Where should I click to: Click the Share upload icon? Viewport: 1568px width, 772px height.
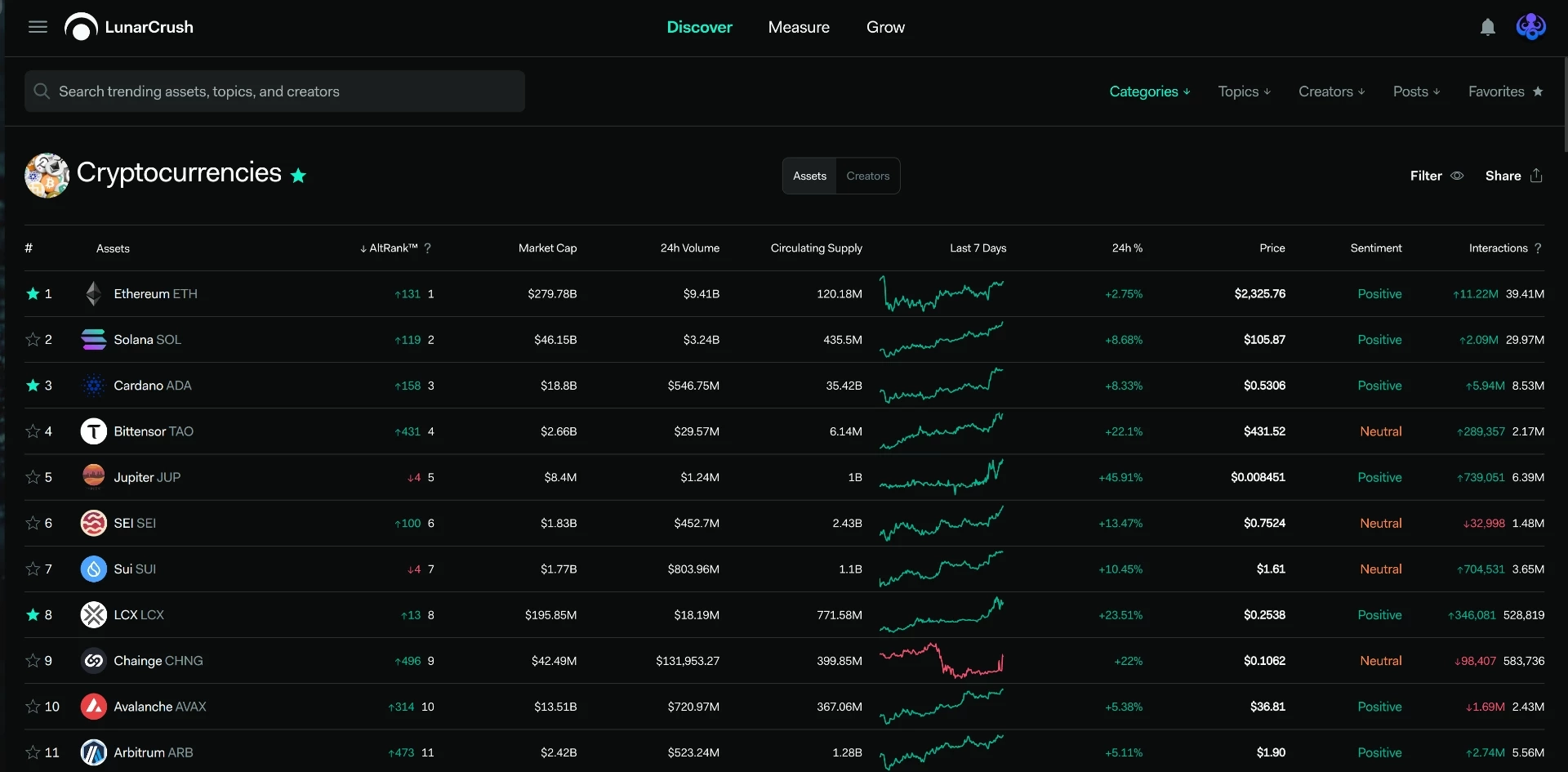tap(1536, 176)
